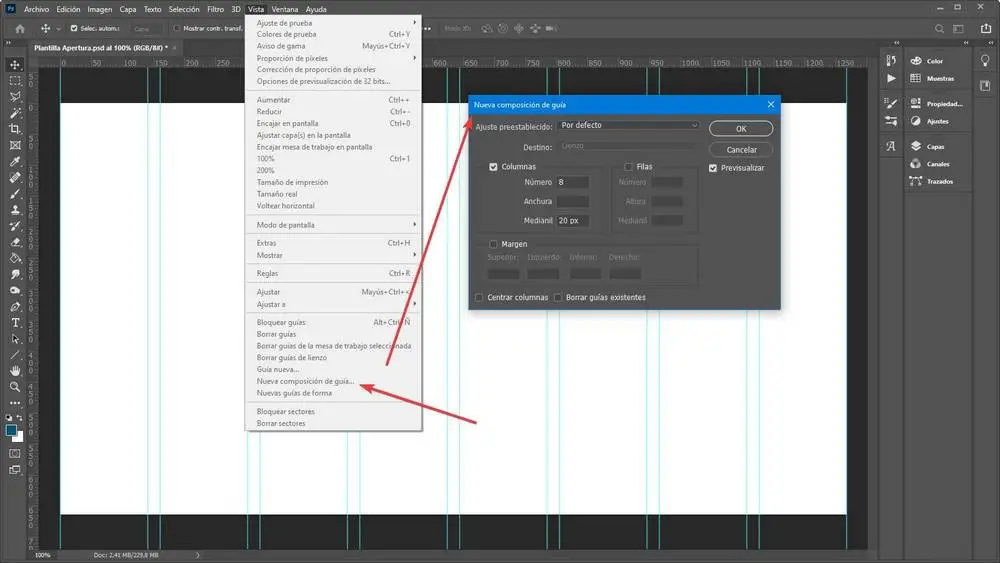The image size is (1000, 563).
Task: Check Centrar columnas option
Action: click(479, 297)
